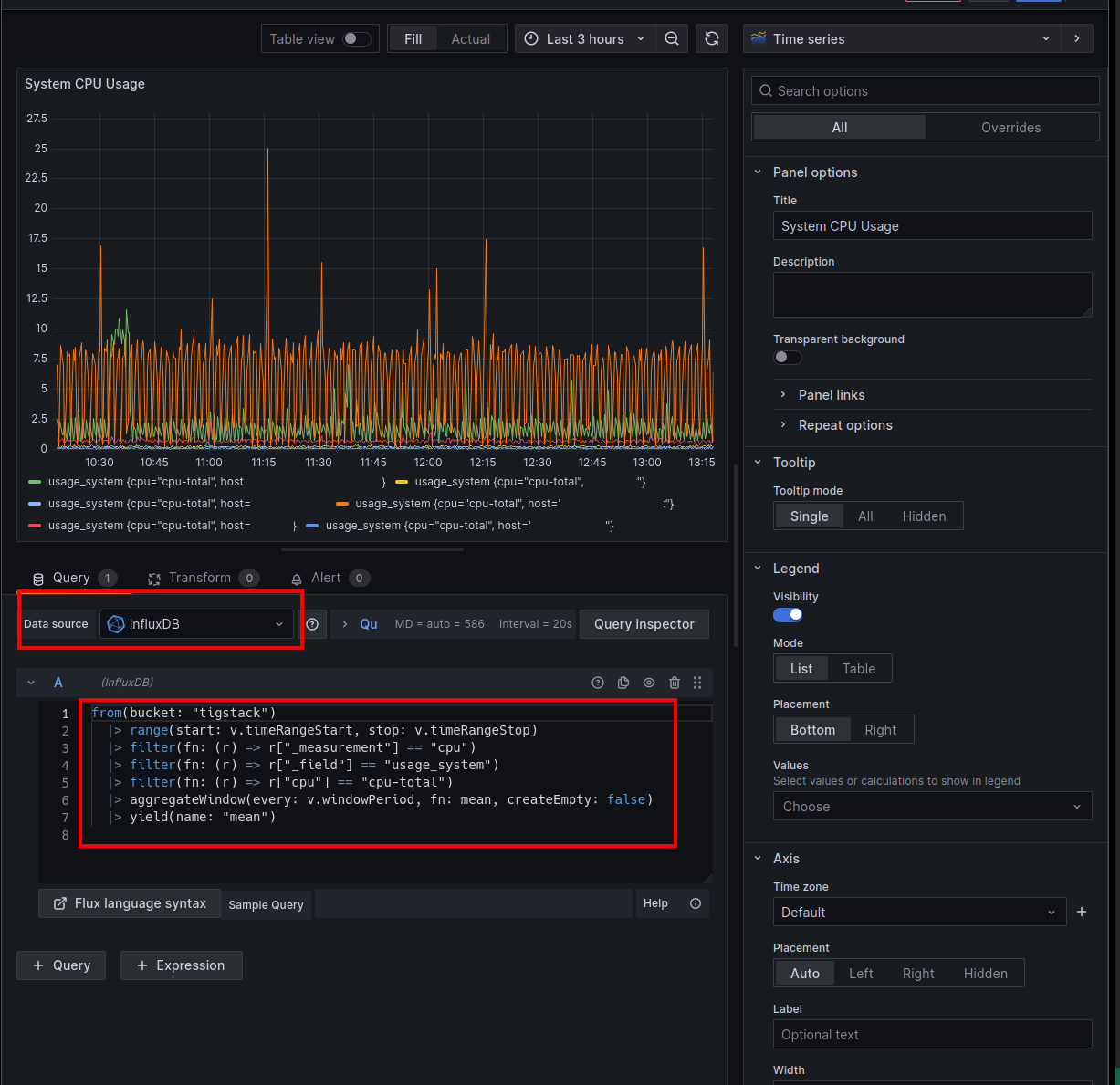Open the visualization suggestions arrow next to Time series
Screen dimensions: 1120x1085
pos(1077,38)
